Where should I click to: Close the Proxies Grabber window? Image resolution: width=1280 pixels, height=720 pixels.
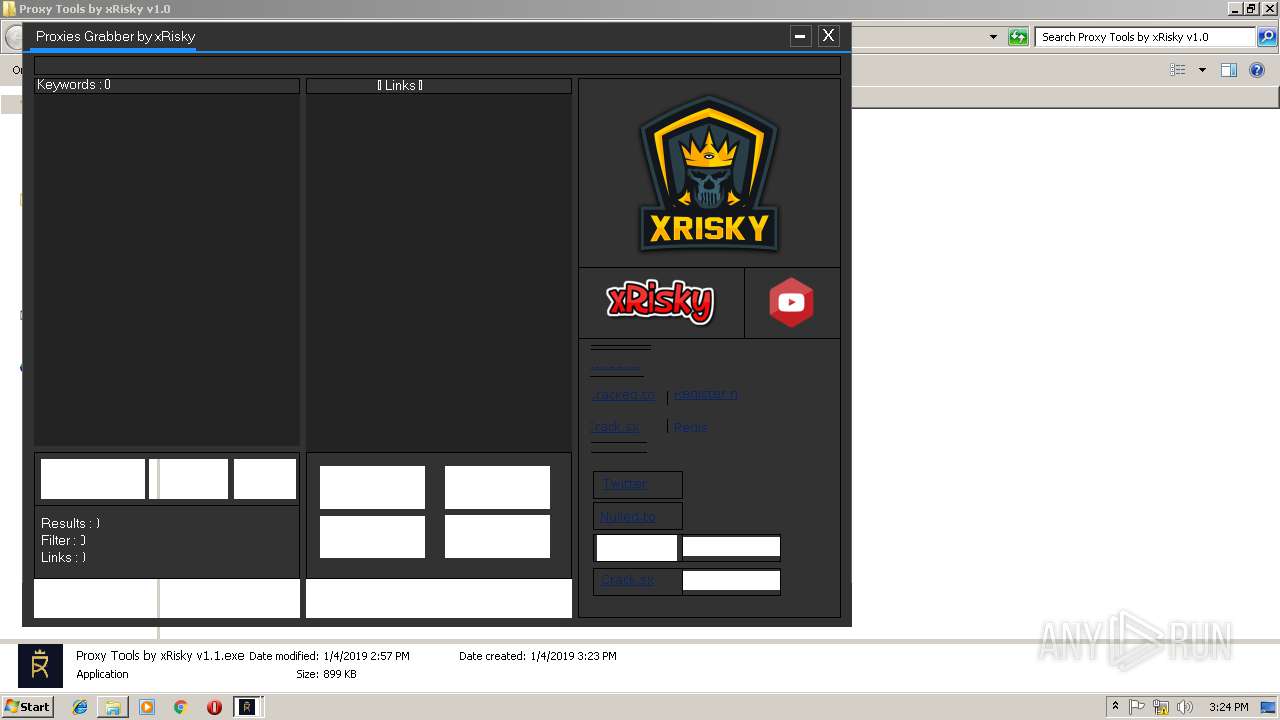pyautogui.click(x=828, y=36)
